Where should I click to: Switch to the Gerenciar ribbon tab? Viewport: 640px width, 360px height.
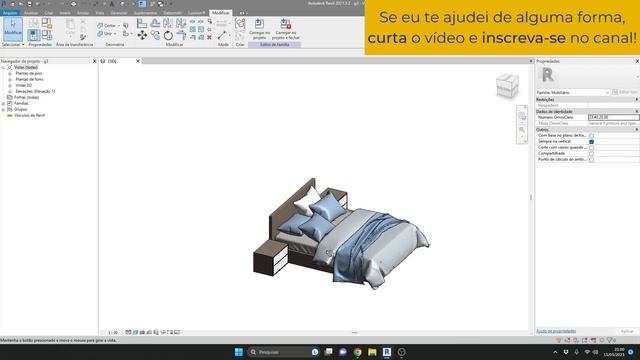coord(118,13)
